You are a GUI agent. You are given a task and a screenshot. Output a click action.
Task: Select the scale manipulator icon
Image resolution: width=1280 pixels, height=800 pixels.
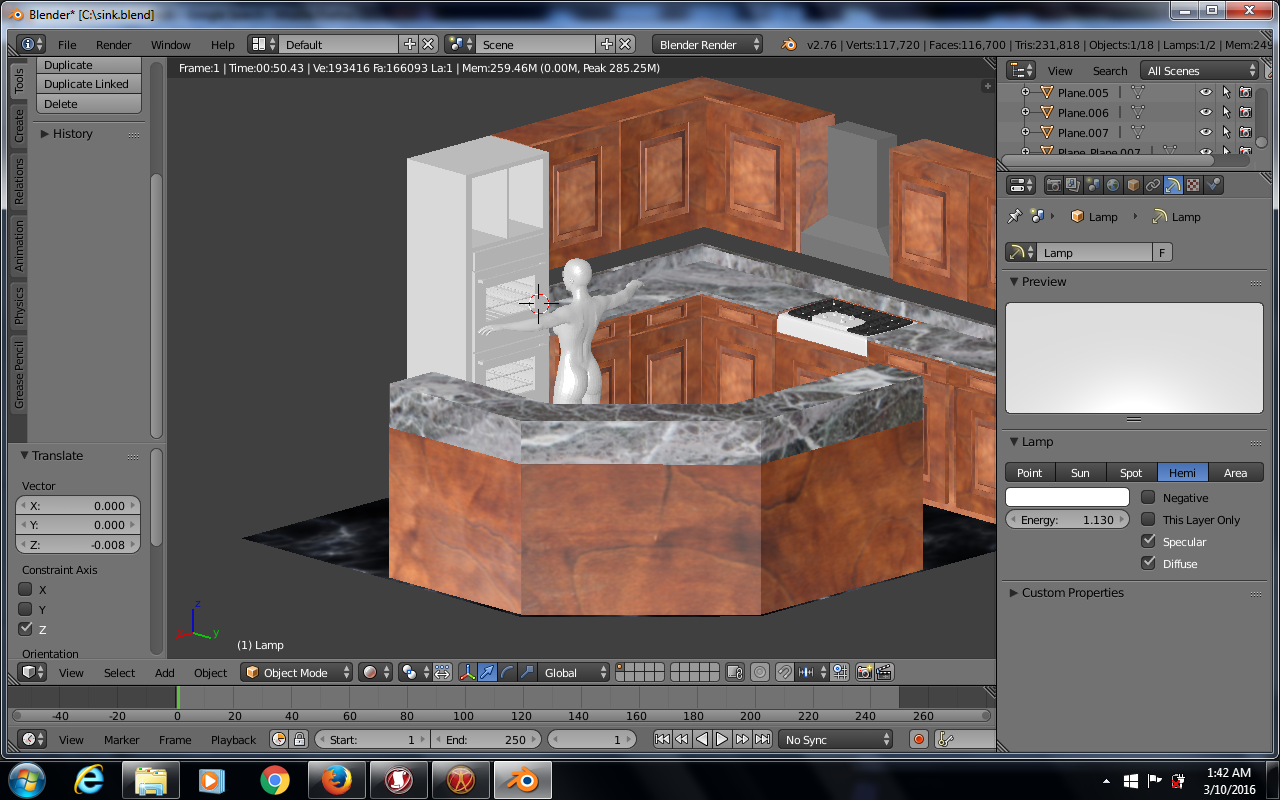[x=527, y=672]
